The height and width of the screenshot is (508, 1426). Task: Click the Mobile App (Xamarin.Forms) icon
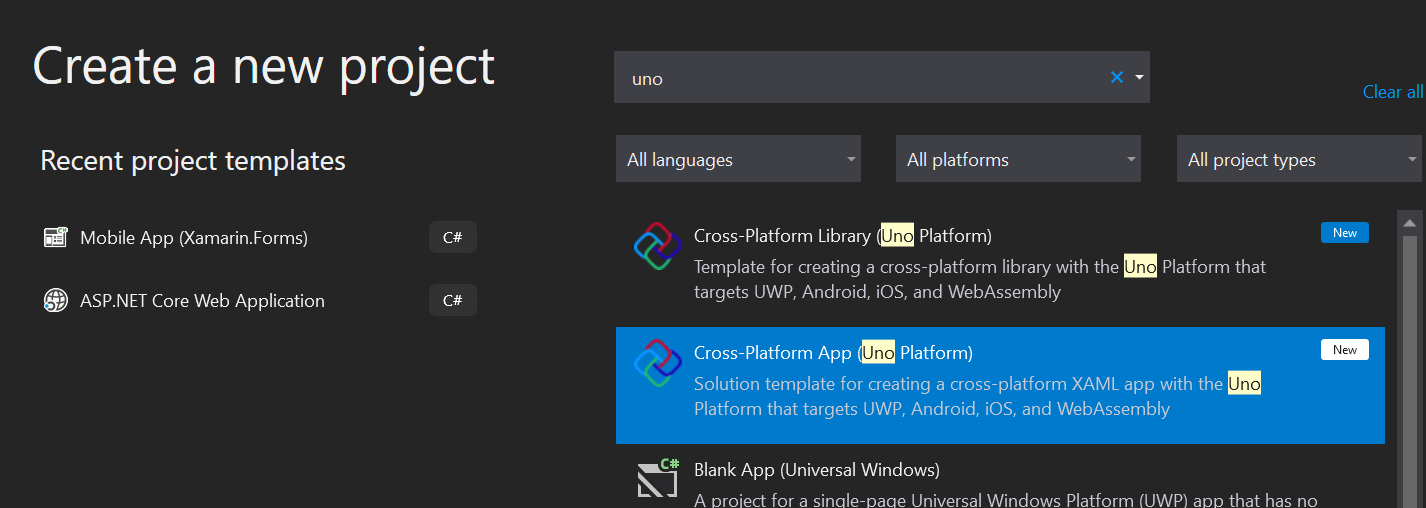coord(55,238)
